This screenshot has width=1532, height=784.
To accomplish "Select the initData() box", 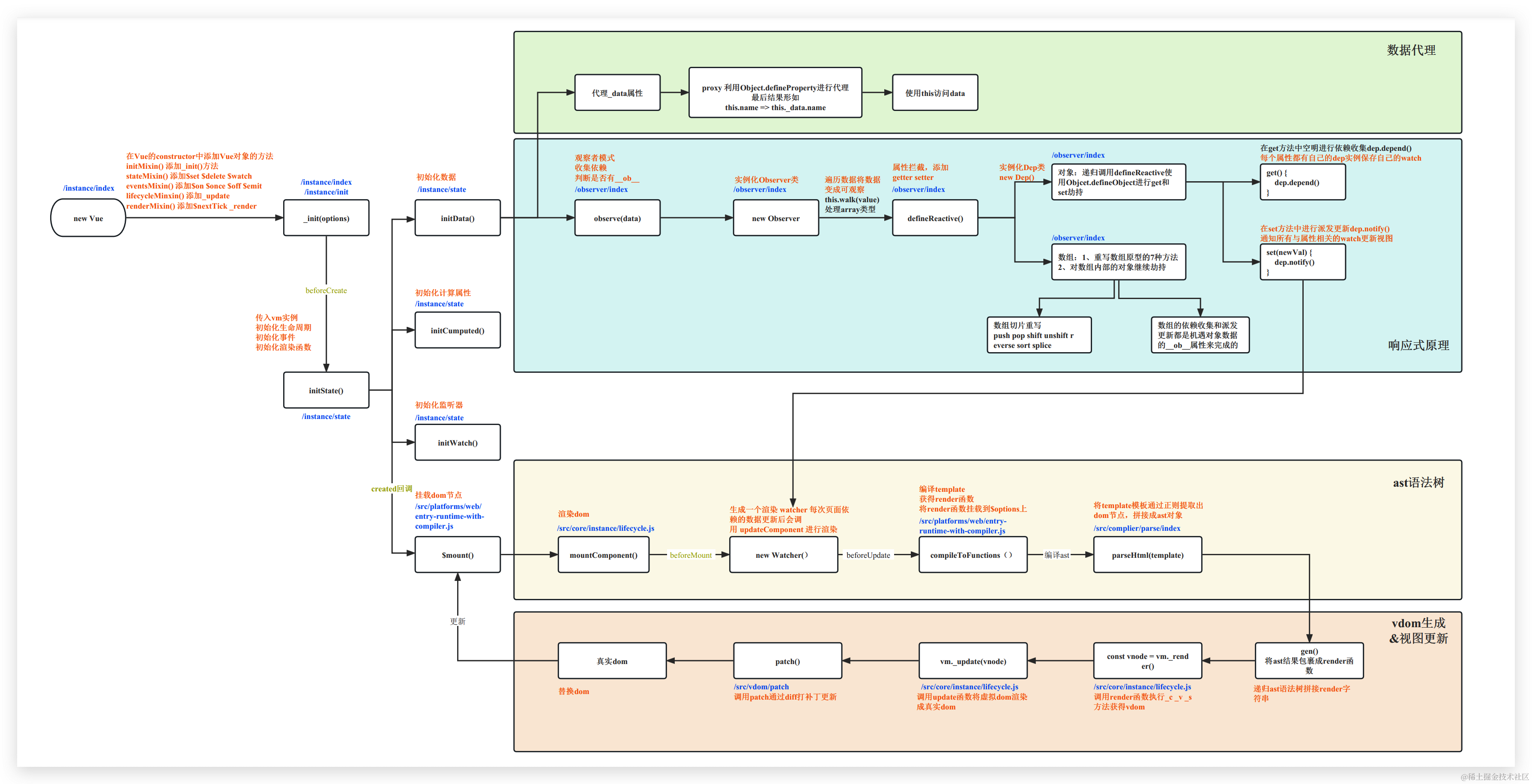I will (x=458, y=218).
